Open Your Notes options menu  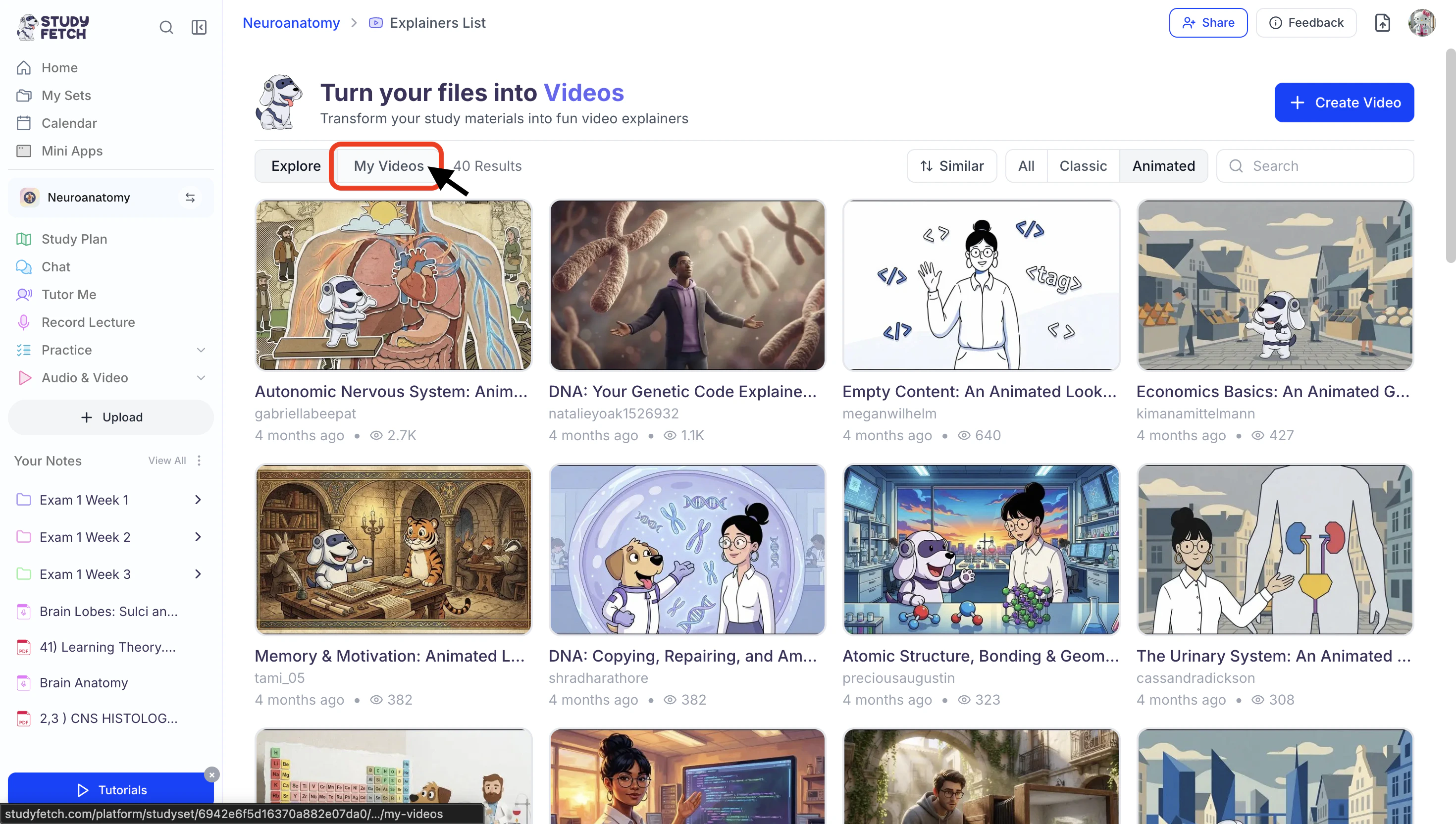(x=199, y=461)
